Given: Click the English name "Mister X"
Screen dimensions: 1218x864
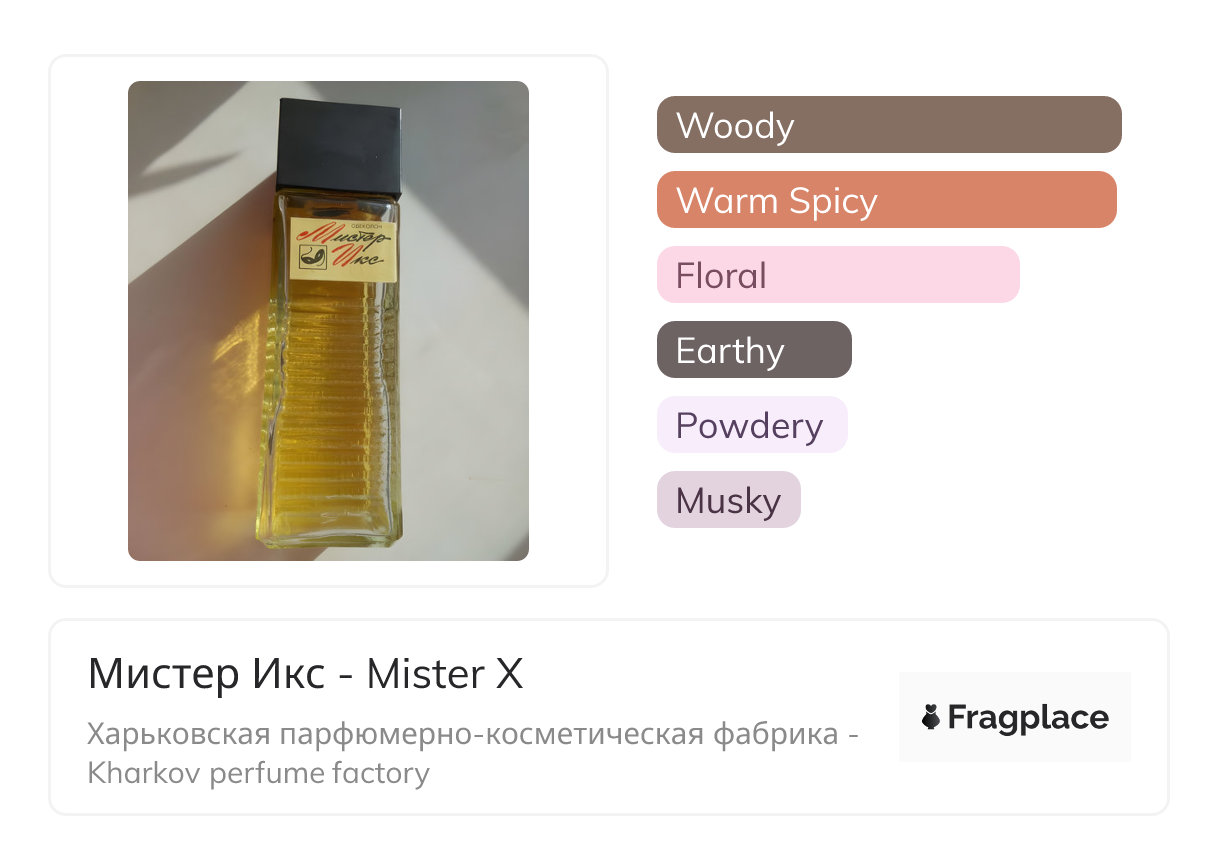Looking at the screenshot, I should (x=444, y=675).
